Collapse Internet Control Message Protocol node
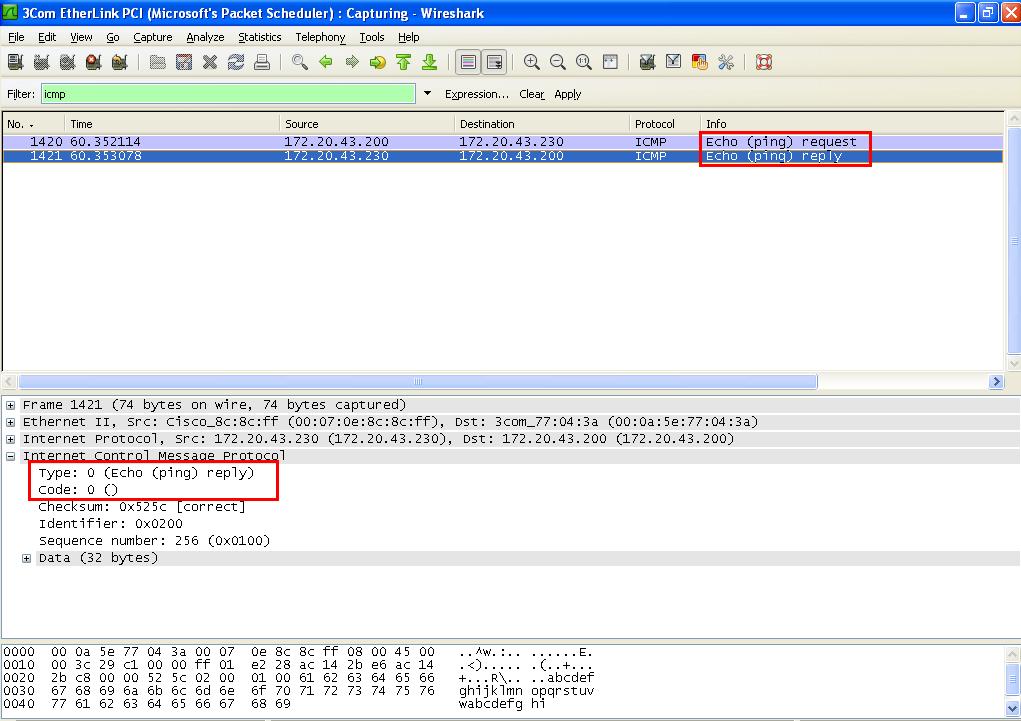Screen dimensions: 1021x721 [10, 456]
